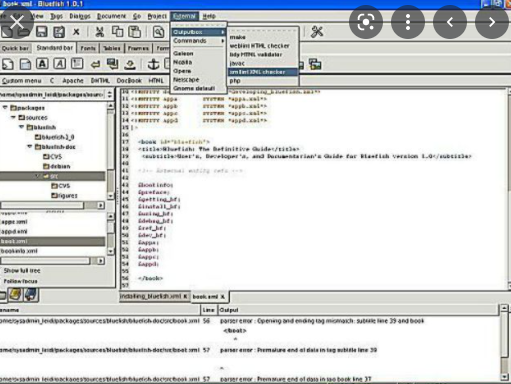Click the Paste clipboard icon

(135, 32)
